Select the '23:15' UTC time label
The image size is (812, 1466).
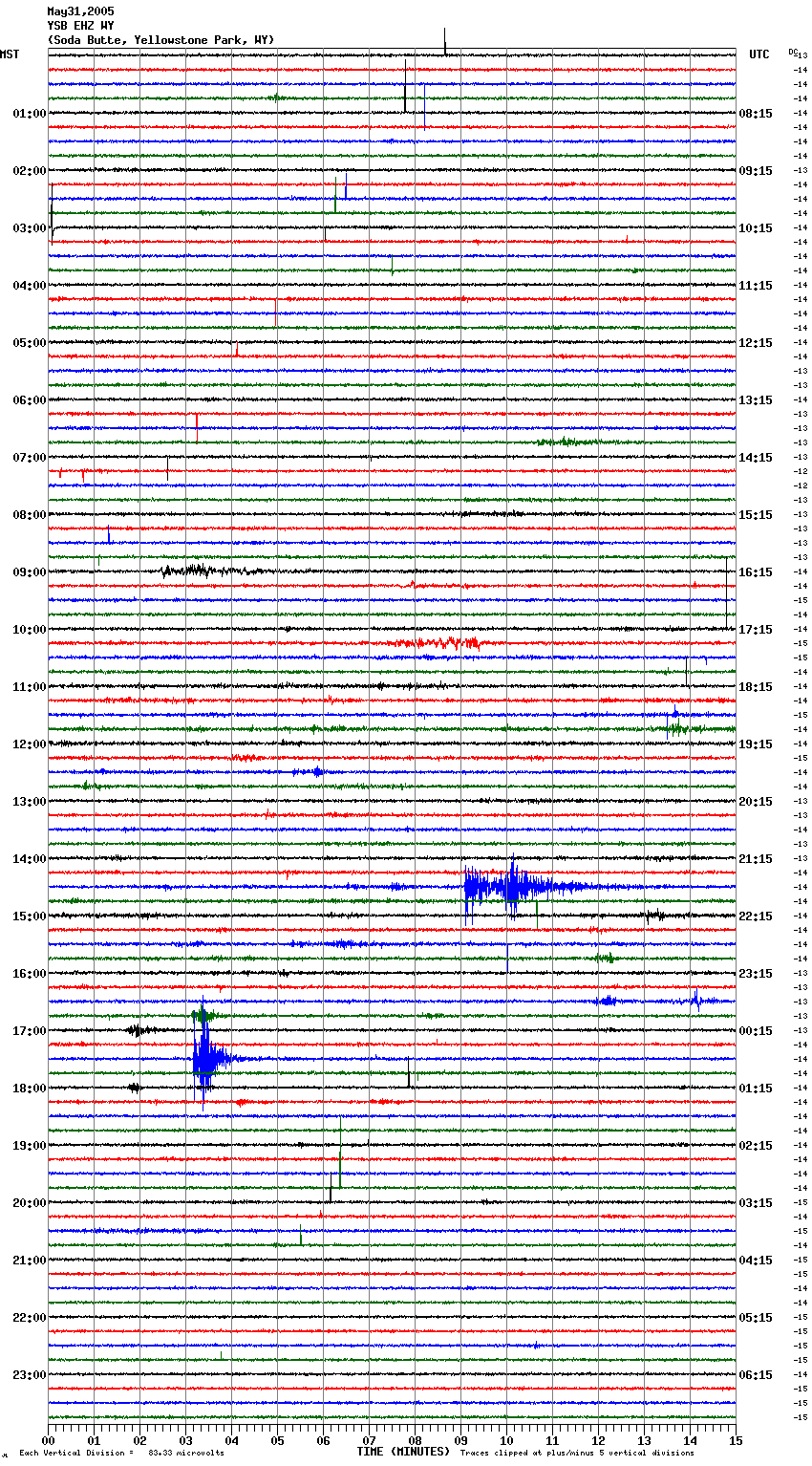756,974
